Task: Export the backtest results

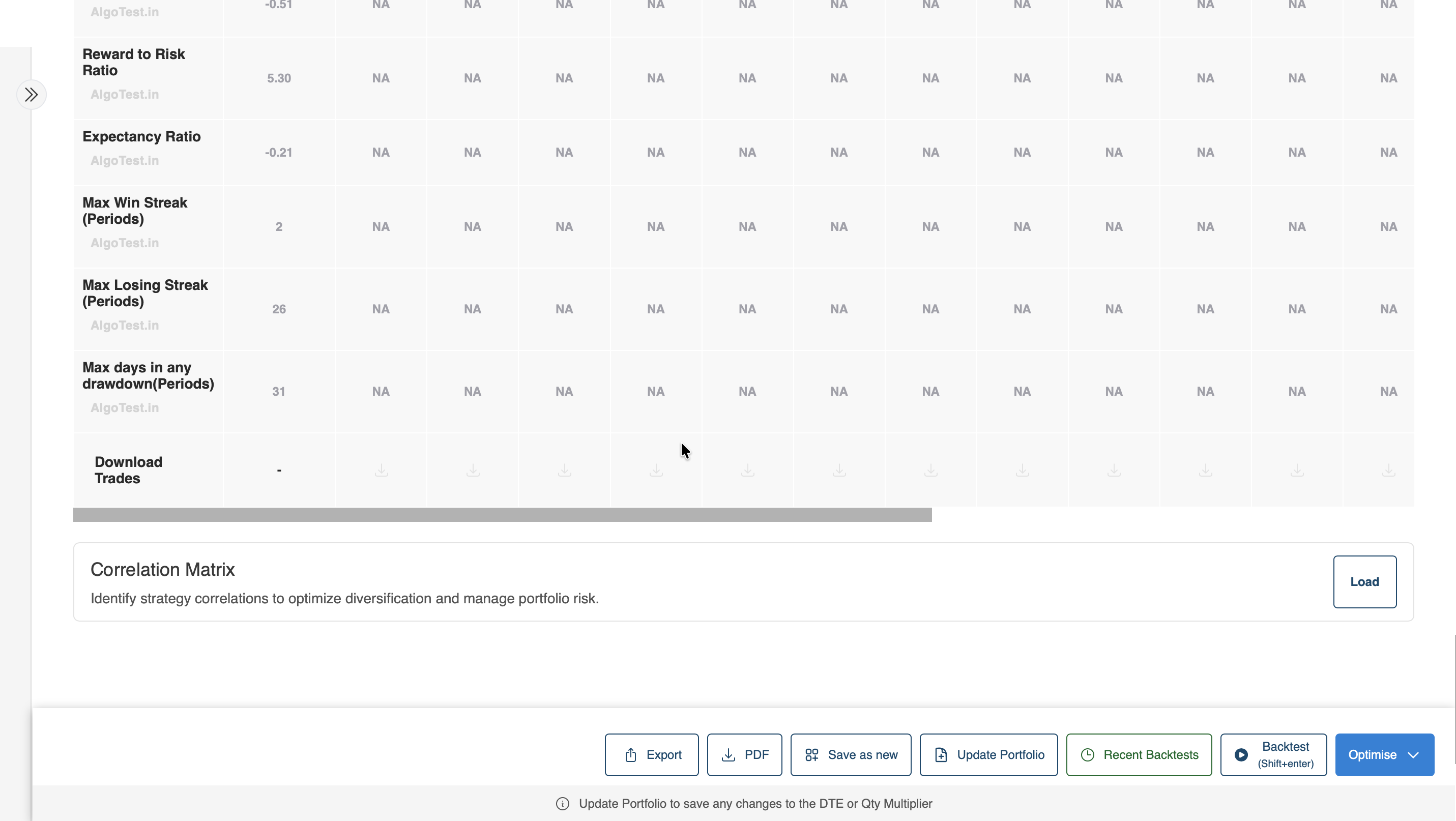Action: 652,755
